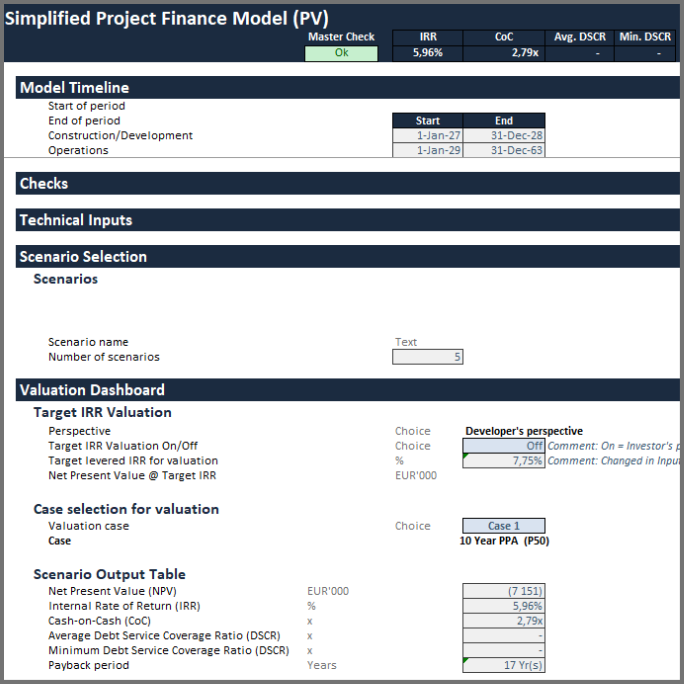684x684 pixels.
Task: Click the Min. DSCR header in summary bar
Action: pyautogui.click(x=644, y=37)
